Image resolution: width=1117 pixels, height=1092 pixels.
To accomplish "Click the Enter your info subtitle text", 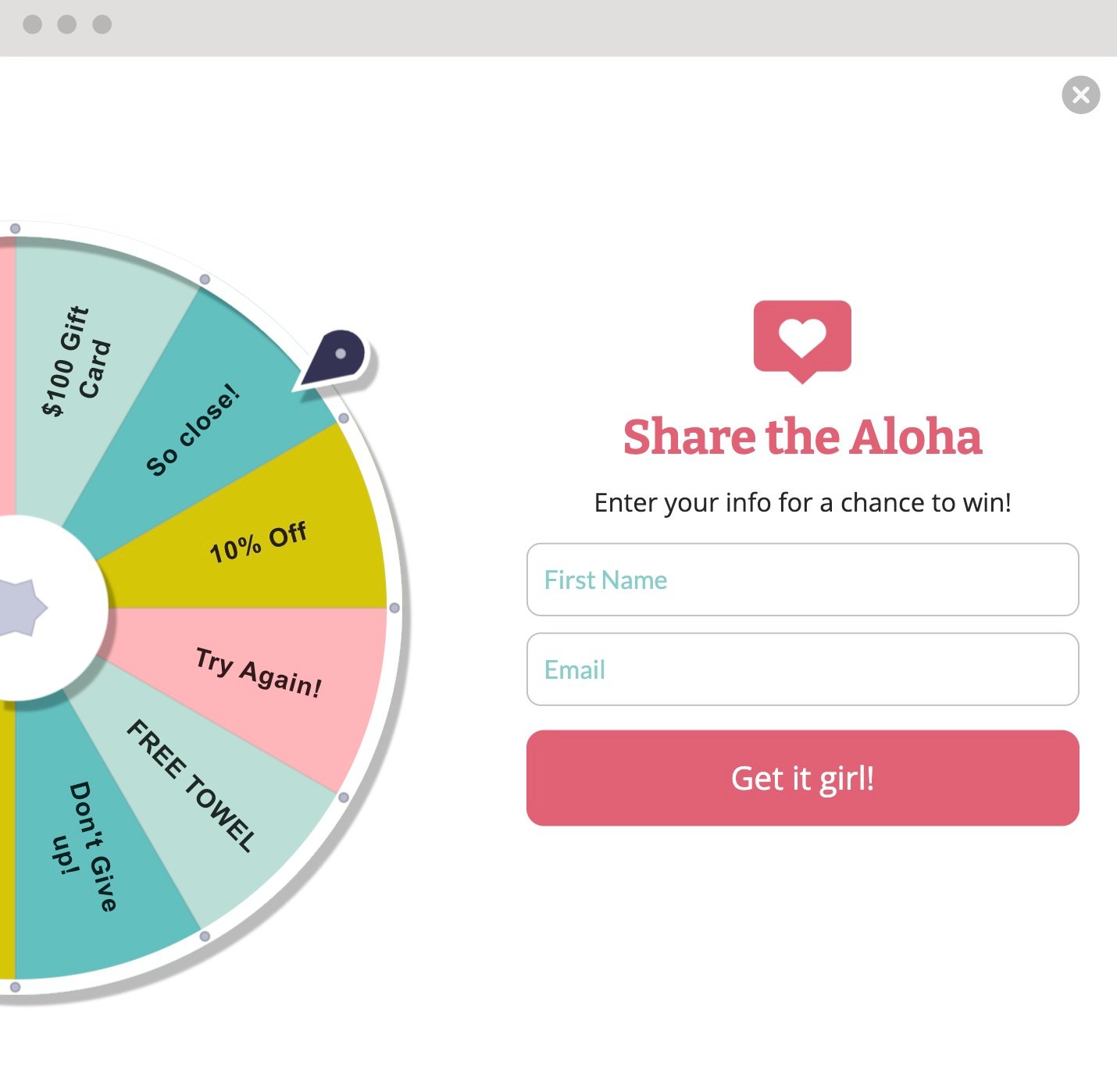I will (x=803, y=502).
